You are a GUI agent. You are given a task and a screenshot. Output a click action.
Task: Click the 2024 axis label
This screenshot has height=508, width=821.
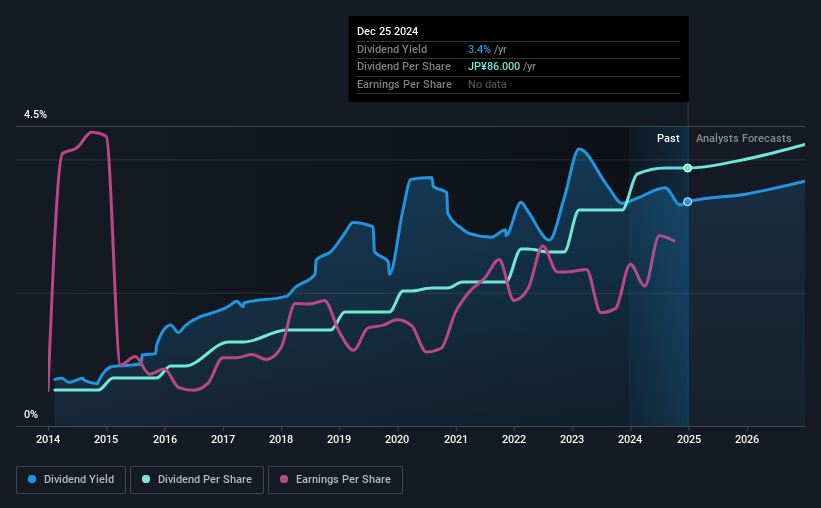(630, 439)
